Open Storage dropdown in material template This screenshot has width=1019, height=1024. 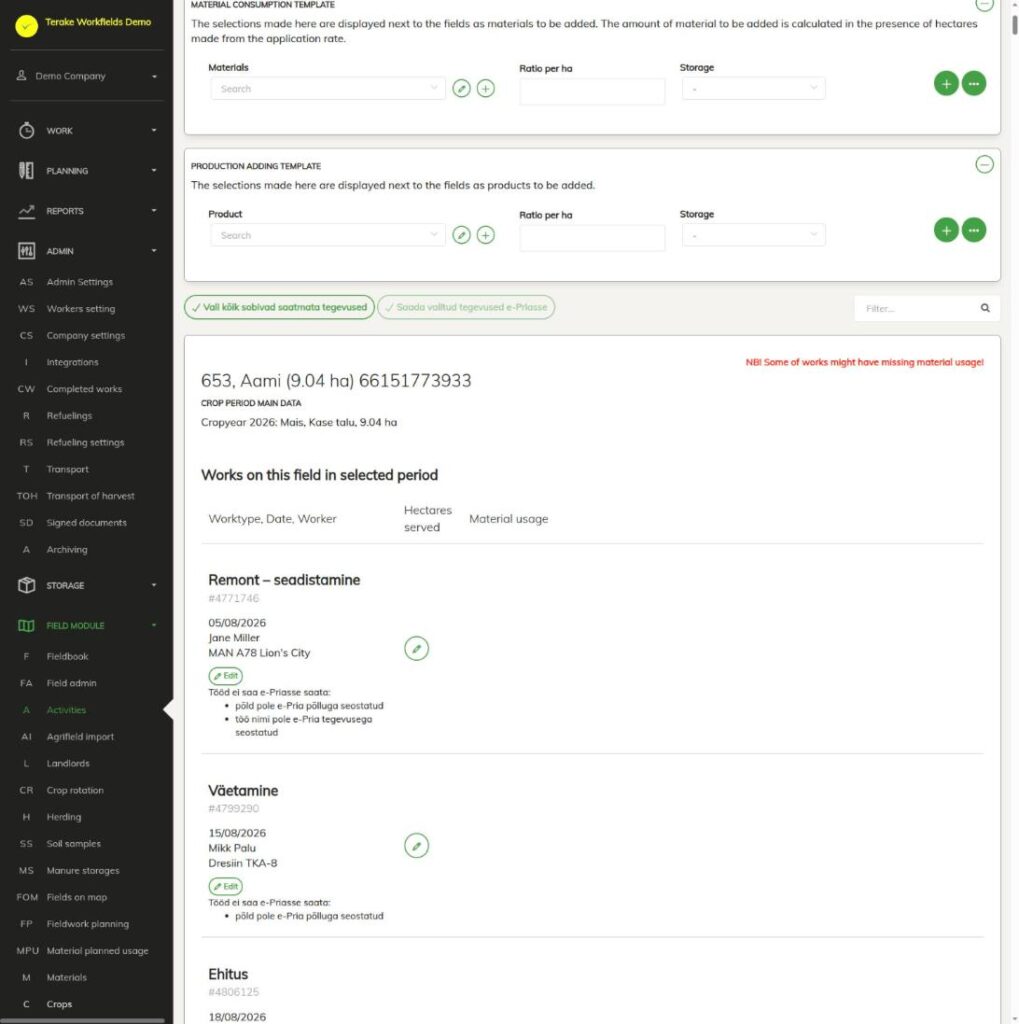(753, 88)
